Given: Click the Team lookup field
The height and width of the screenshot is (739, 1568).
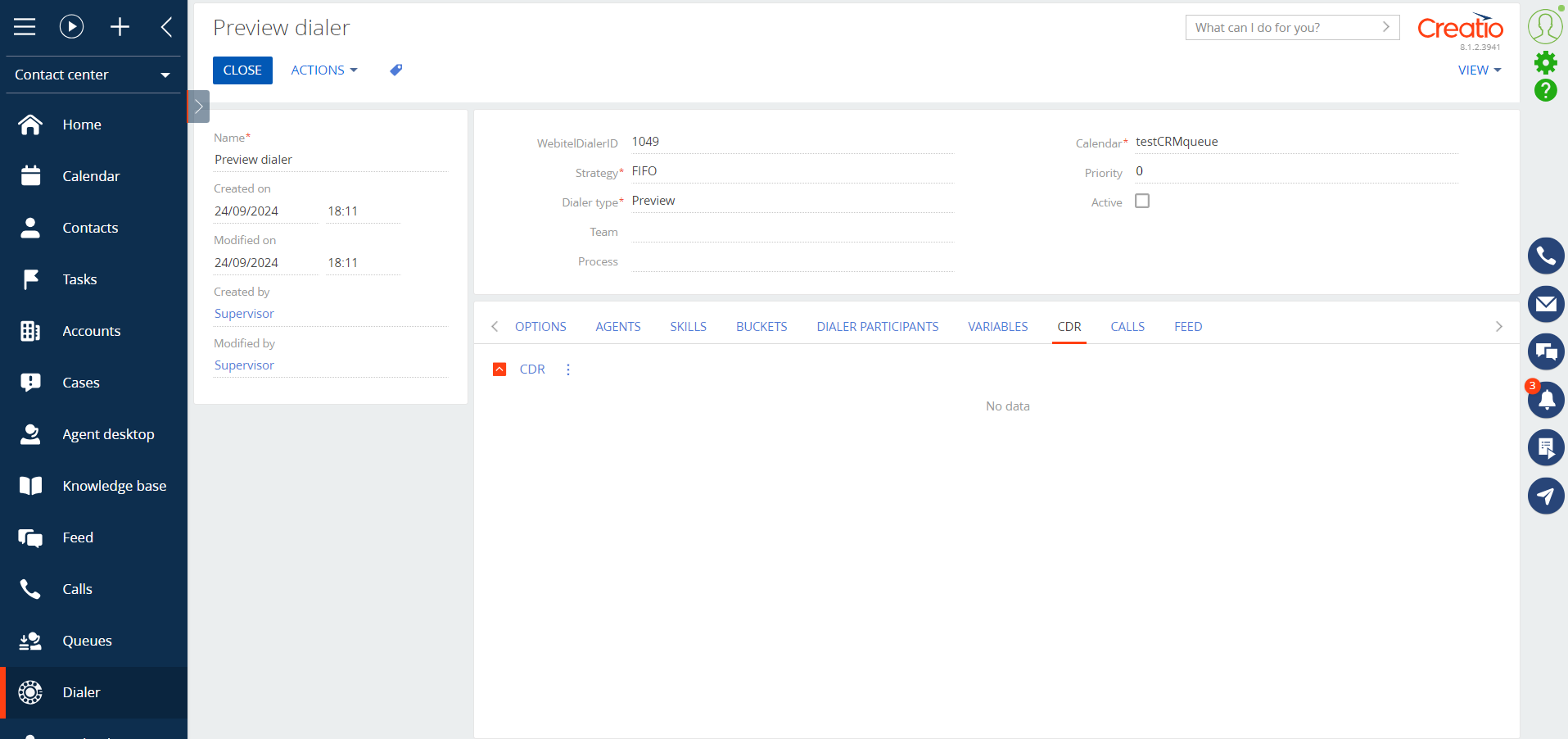Looking at the screenshot, I should 793,231.
